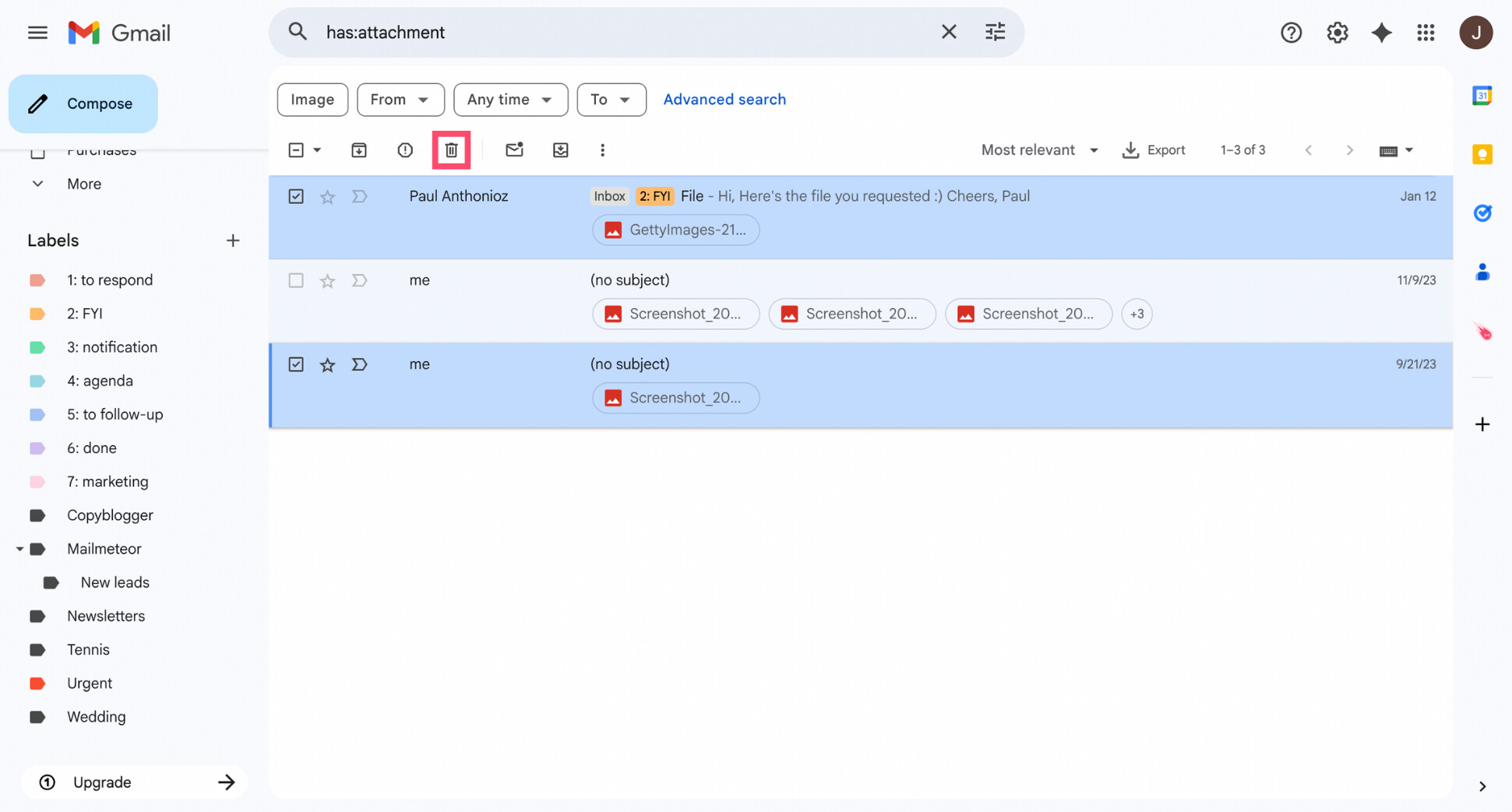Click the Compose button

[x=83, y=104]
